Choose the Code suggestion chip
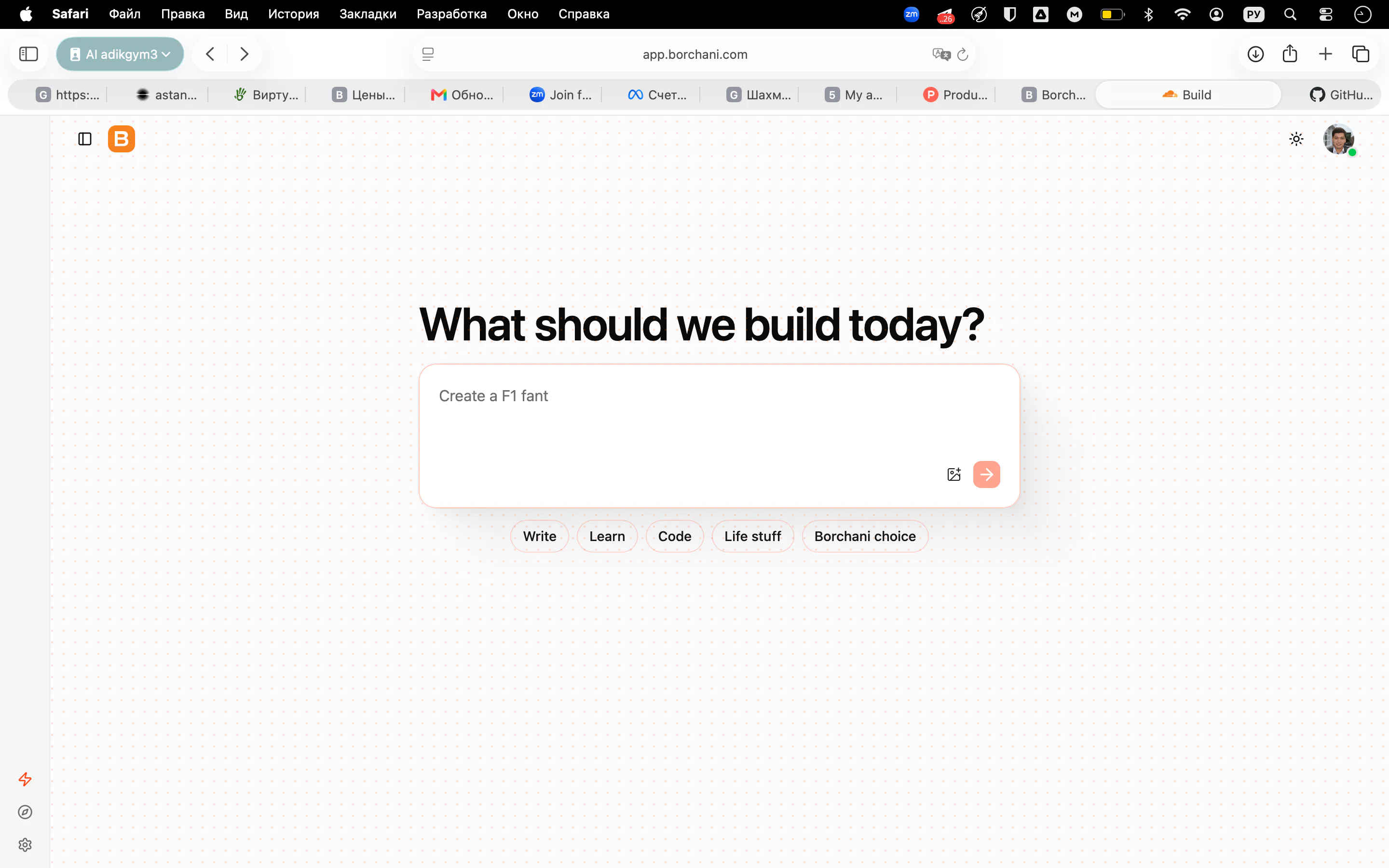Screen dimensions: 1389x868 pyautogui.click(x=674, y=536)
